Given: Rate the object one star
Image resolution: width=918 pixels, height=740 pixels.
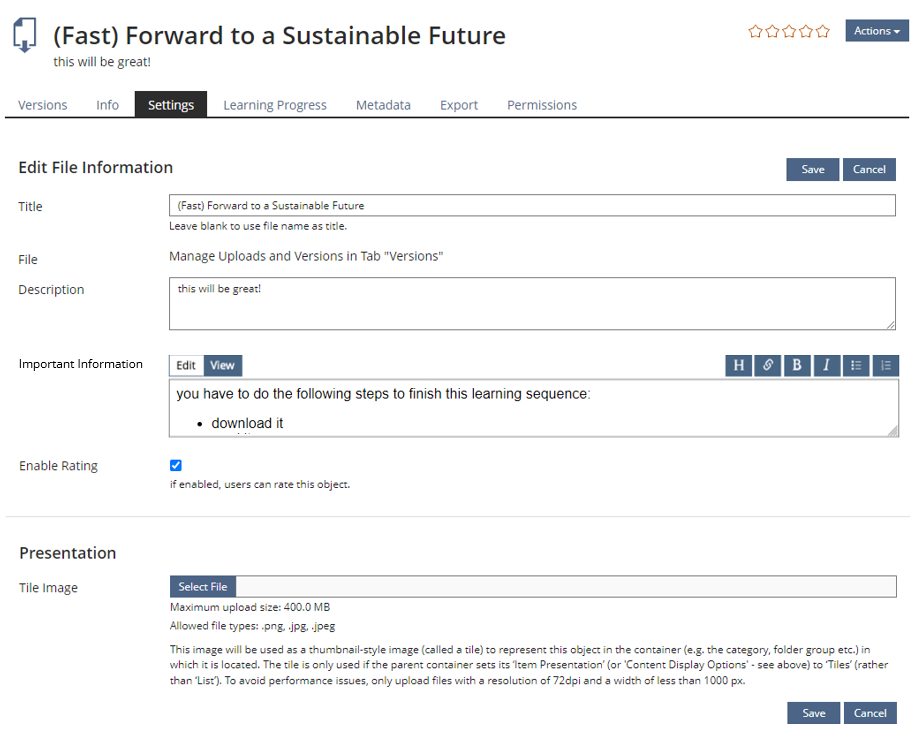Looking at the screenshot, I should click(755, 31).
